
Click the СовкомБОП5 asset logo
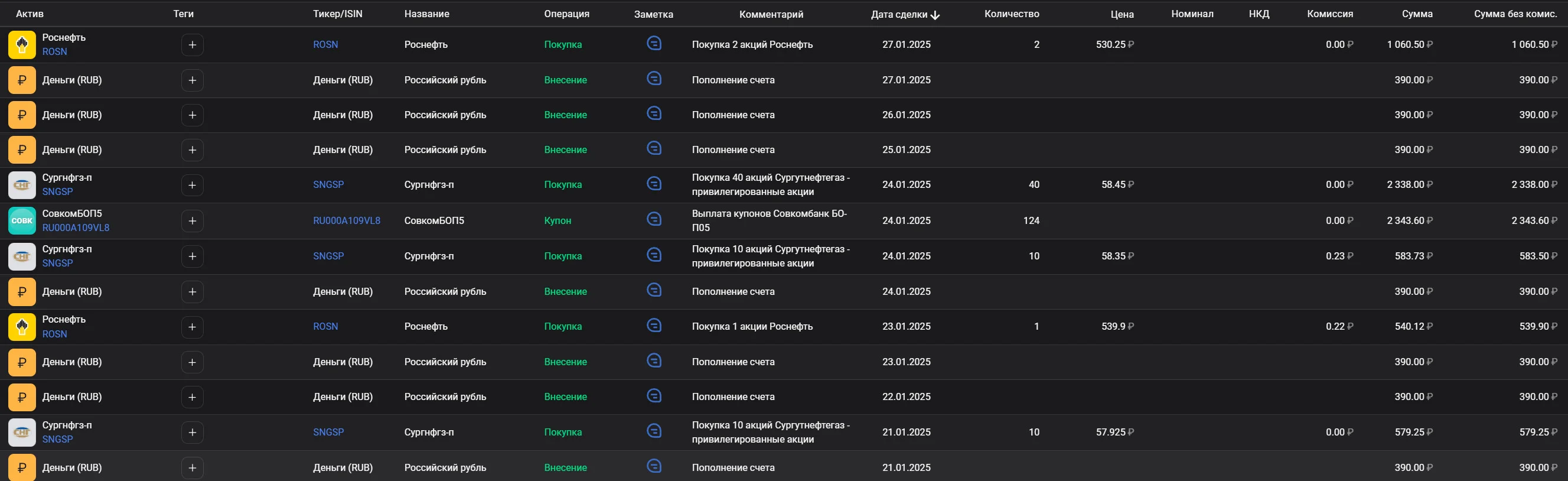[x=22, y=220]
